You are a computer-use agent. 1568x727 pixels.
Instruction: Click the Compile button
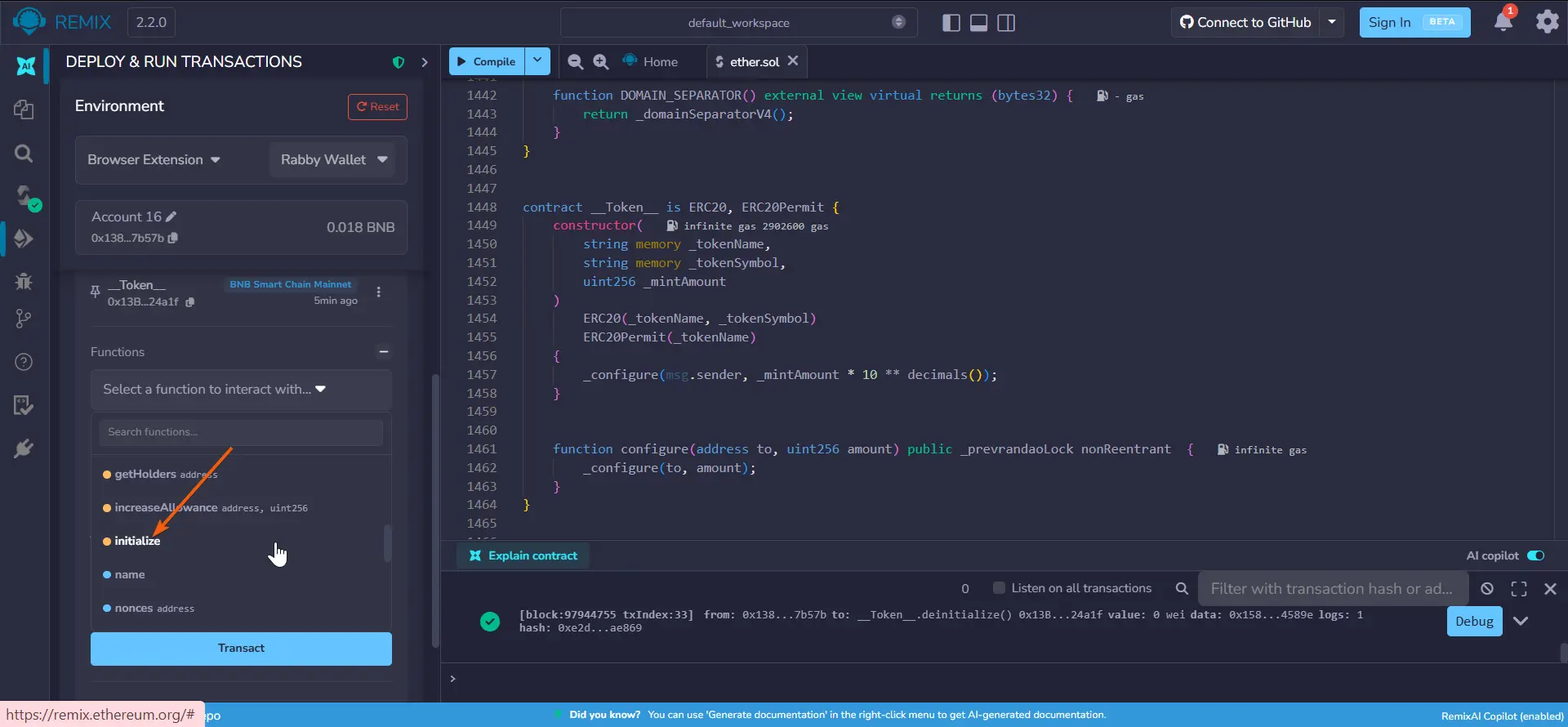click(487, 61)
